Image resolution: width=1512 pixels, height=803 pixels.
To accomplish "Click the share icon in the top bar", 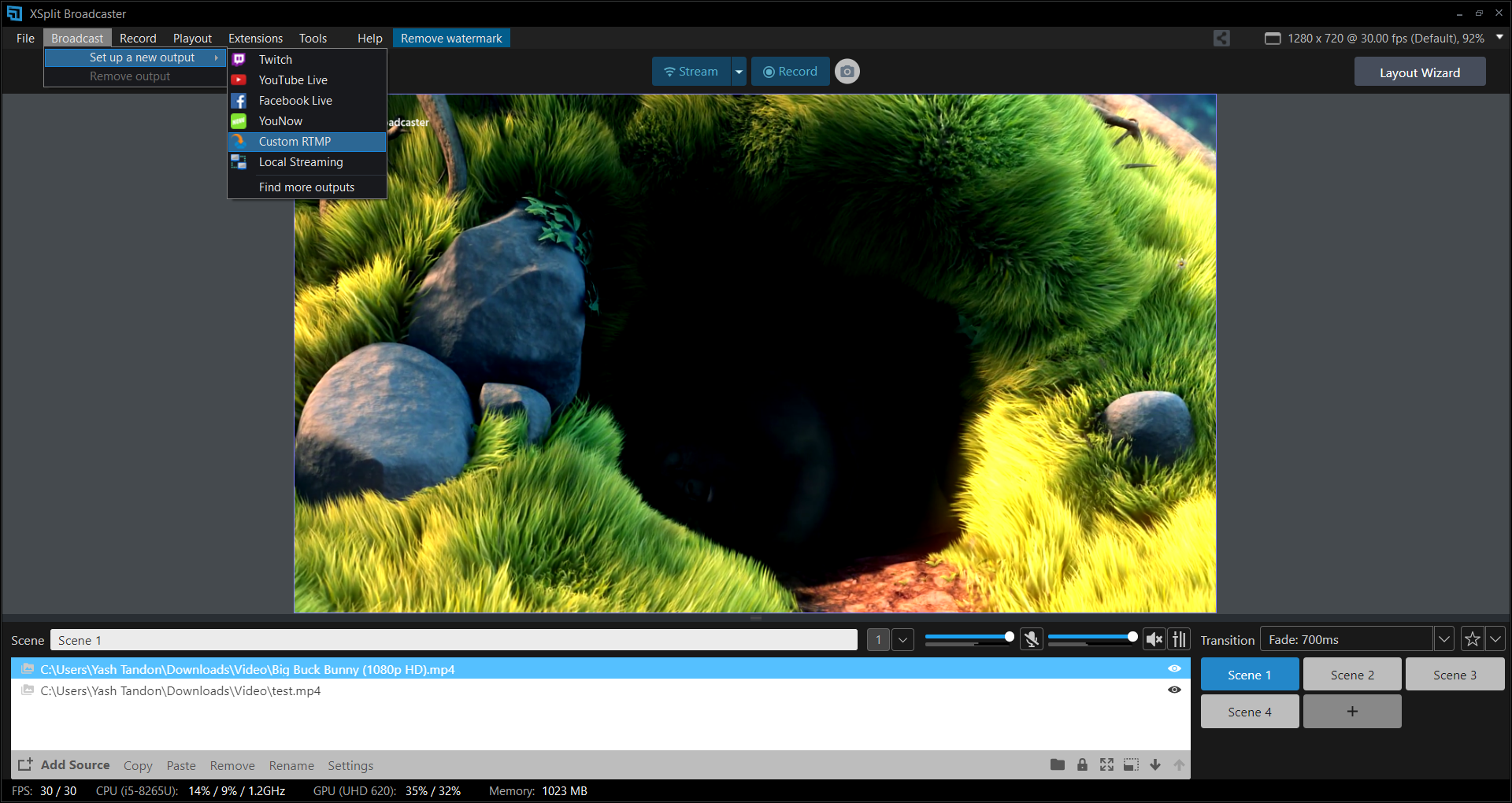I will point(1221,38).
